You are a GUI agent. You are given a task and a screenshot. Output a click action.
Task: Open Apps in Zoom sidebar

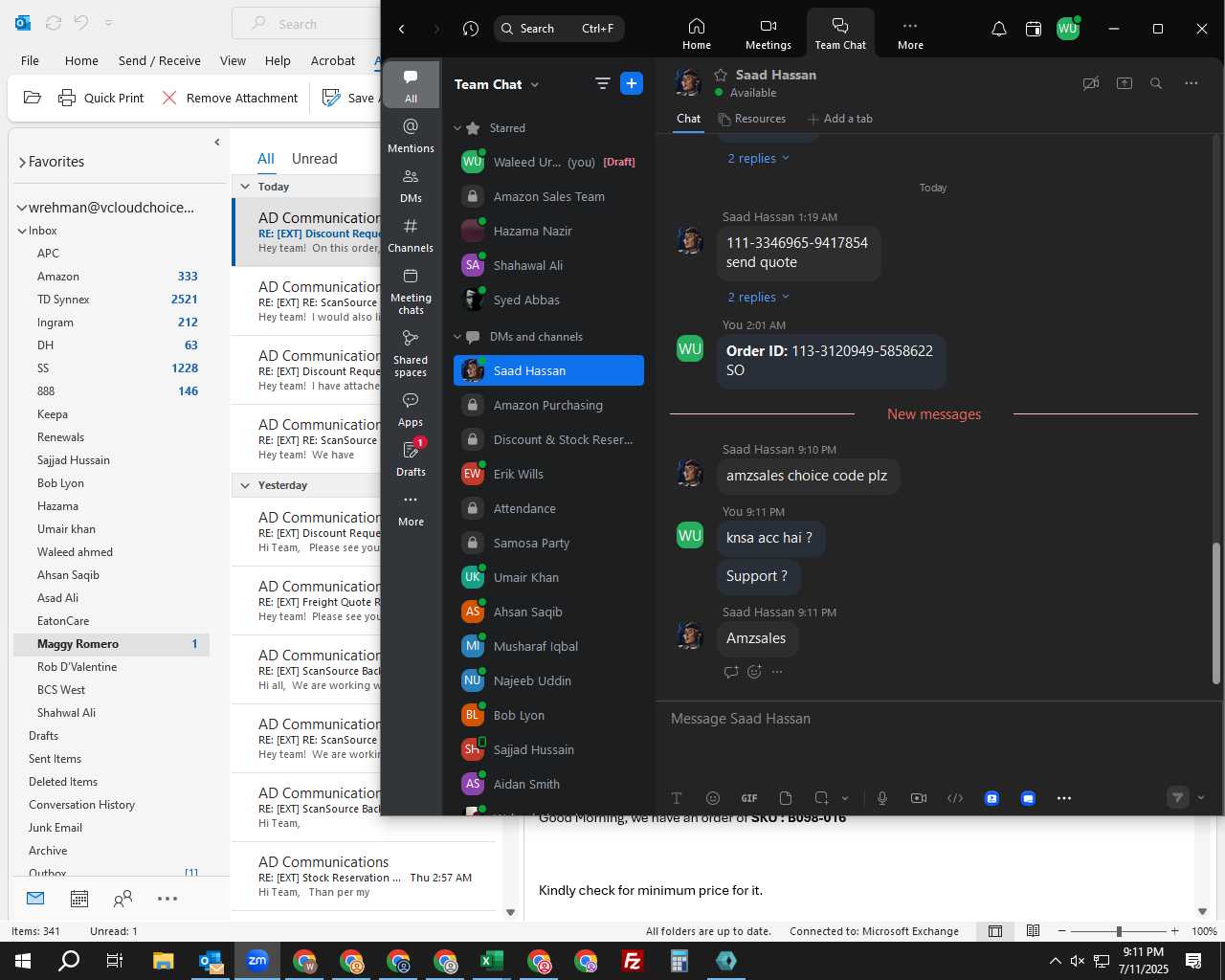(411, 410)
